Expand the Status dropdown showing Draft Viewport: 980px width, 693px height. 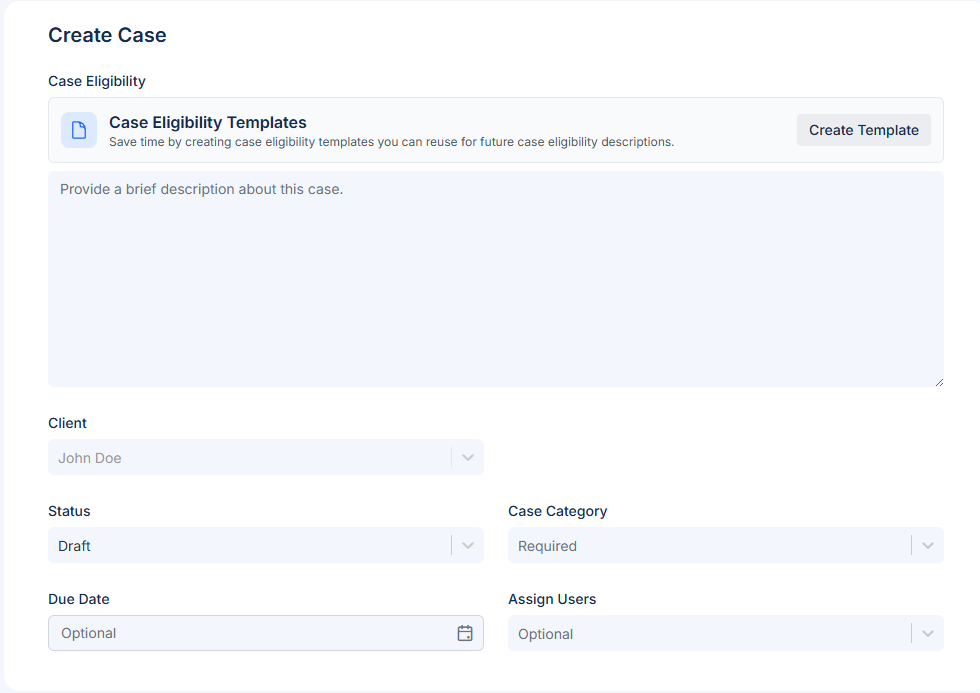(266, 545)
